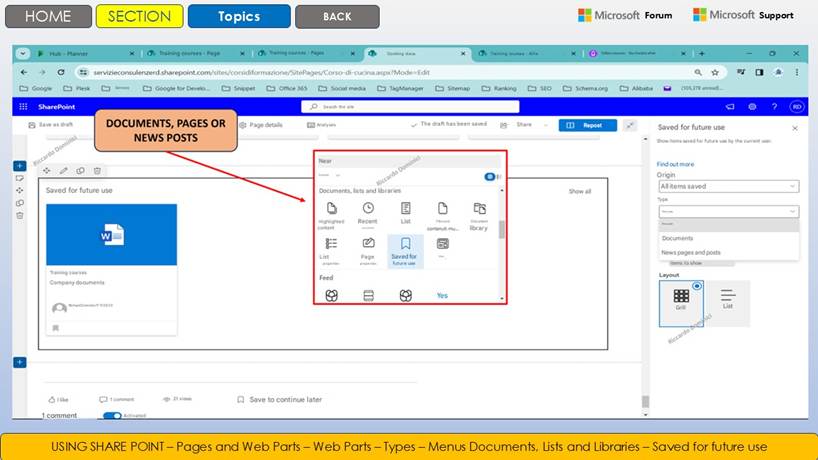Click the BACK navigation button
The width and height of the screenshot is (818, 460).
pyautogui.click(x=337, y=16)
